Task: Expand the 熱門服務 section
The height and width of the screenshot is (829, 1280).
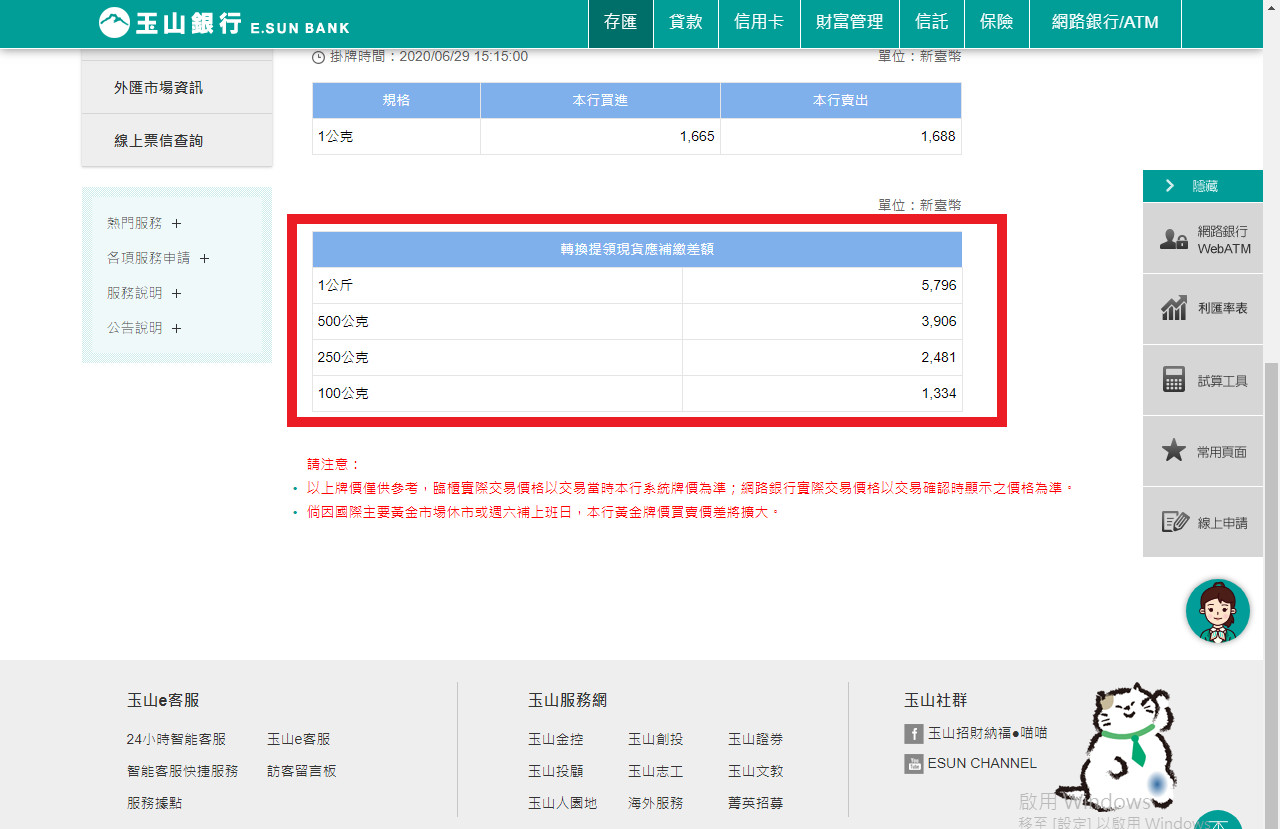Action: point(177,223)
